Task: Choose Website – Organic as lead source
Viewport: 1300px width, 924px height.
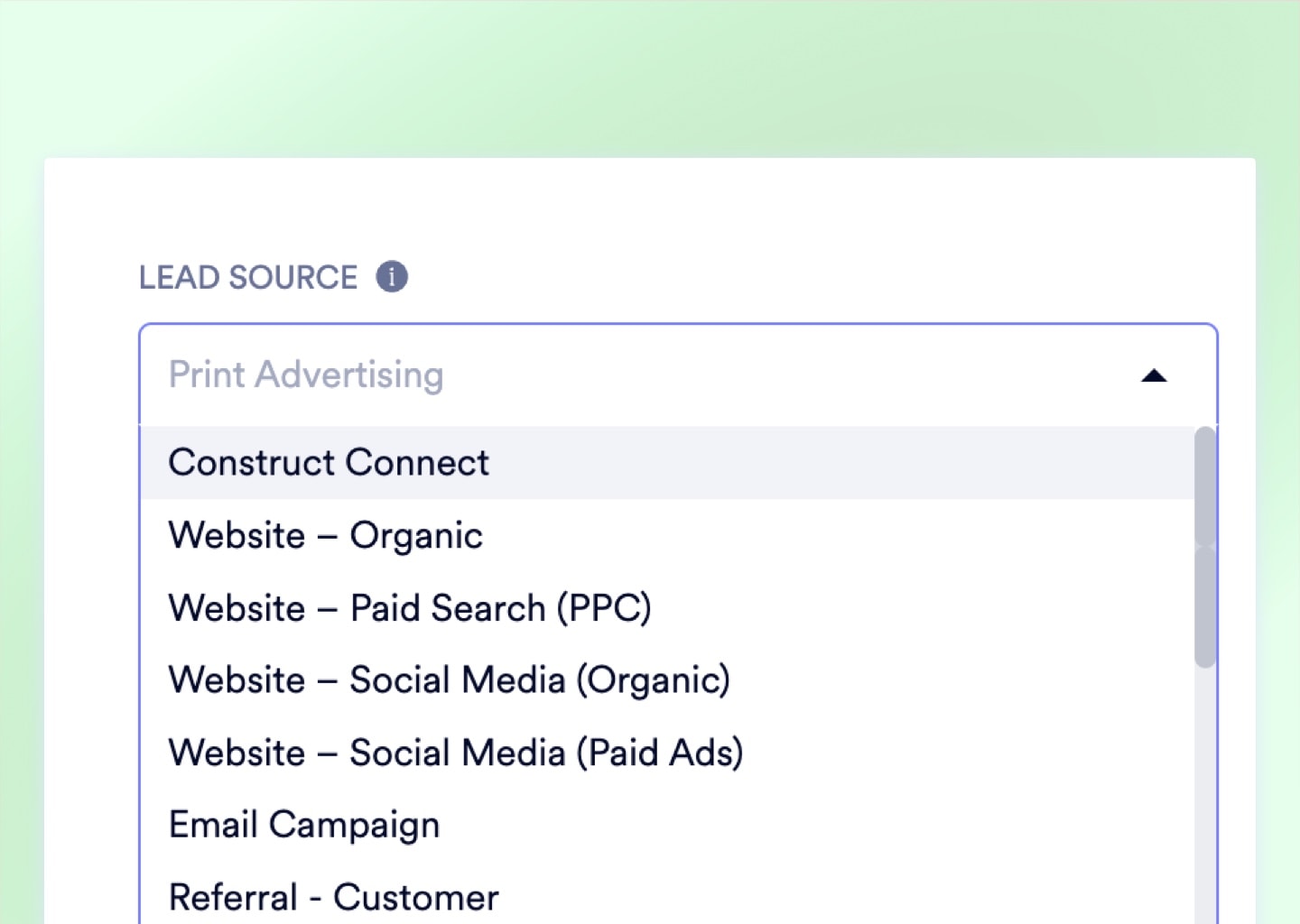Action: point(325,535)
